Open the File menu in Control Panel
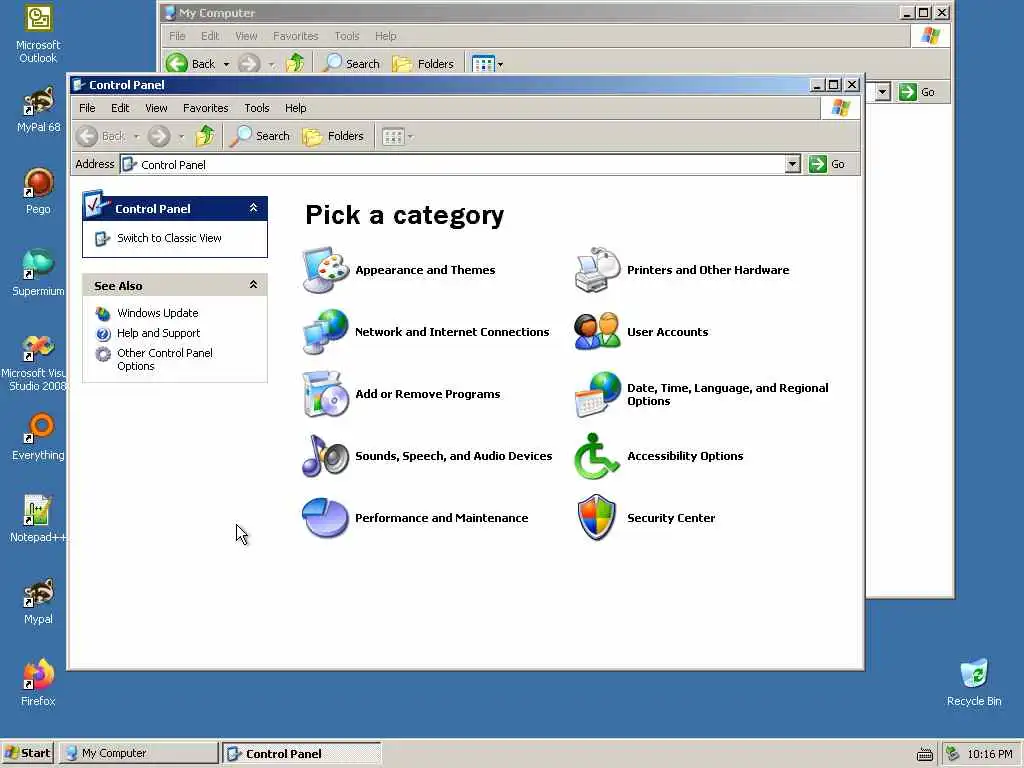Image resolution: width=1024 pixels, height=768 pixels. [87, 108]
